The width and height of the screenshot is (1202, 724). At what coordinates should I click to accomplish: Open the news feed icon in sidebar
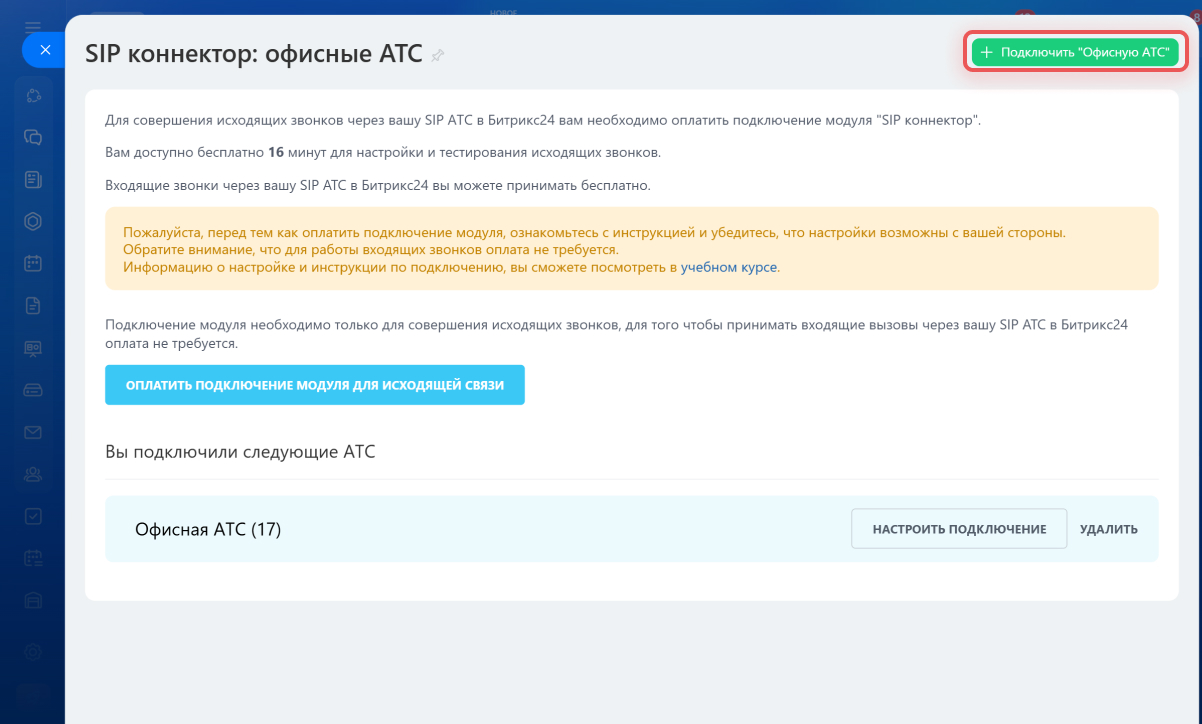(x=33, y=180)
